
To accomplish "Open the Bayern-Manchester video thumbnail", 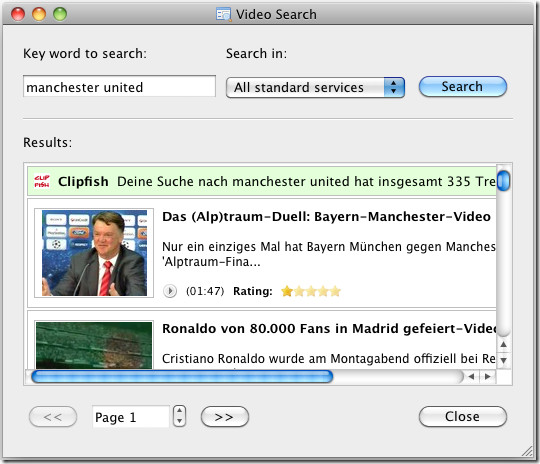I will pos(94,253).
